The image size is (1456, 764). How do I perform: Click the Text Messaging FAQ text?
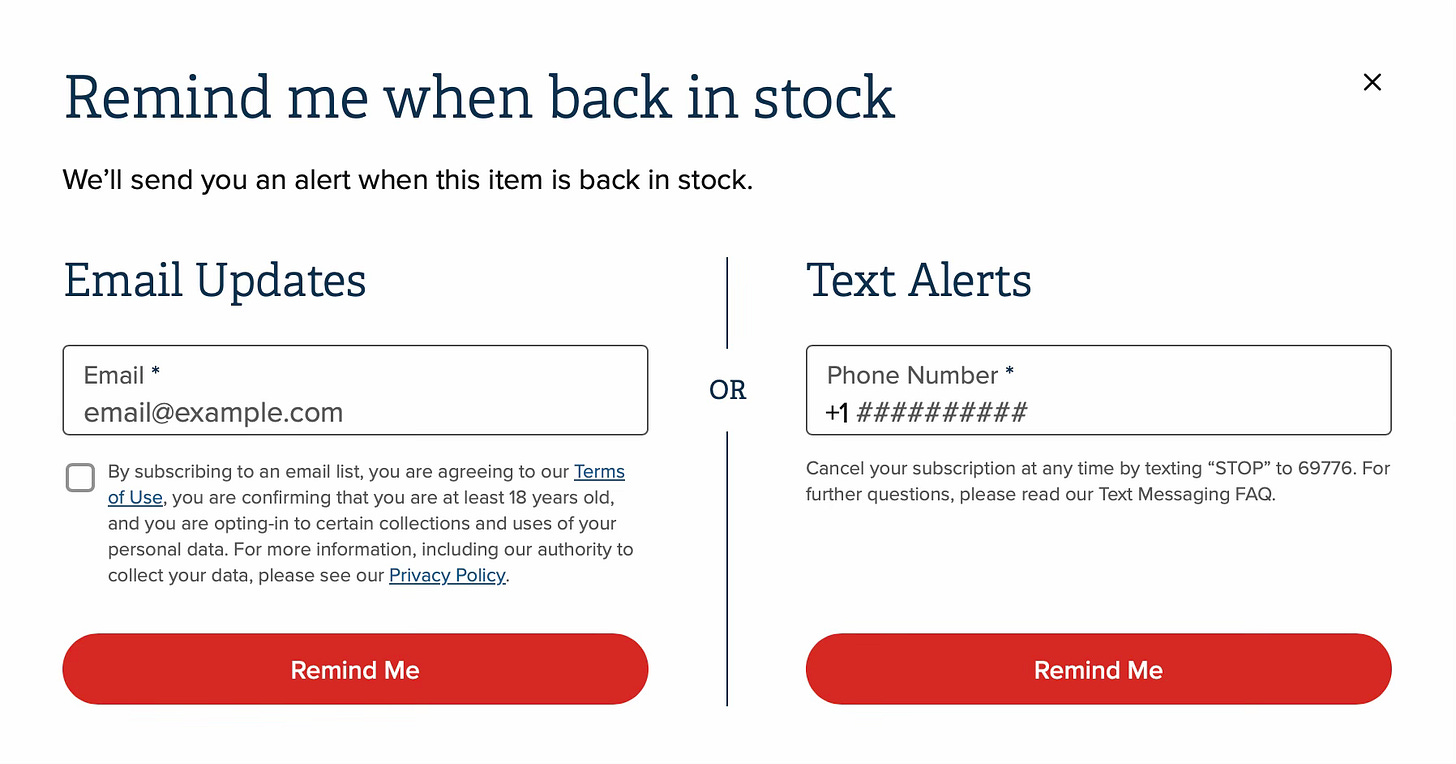pyautogui.click(x=1186, y=494)
